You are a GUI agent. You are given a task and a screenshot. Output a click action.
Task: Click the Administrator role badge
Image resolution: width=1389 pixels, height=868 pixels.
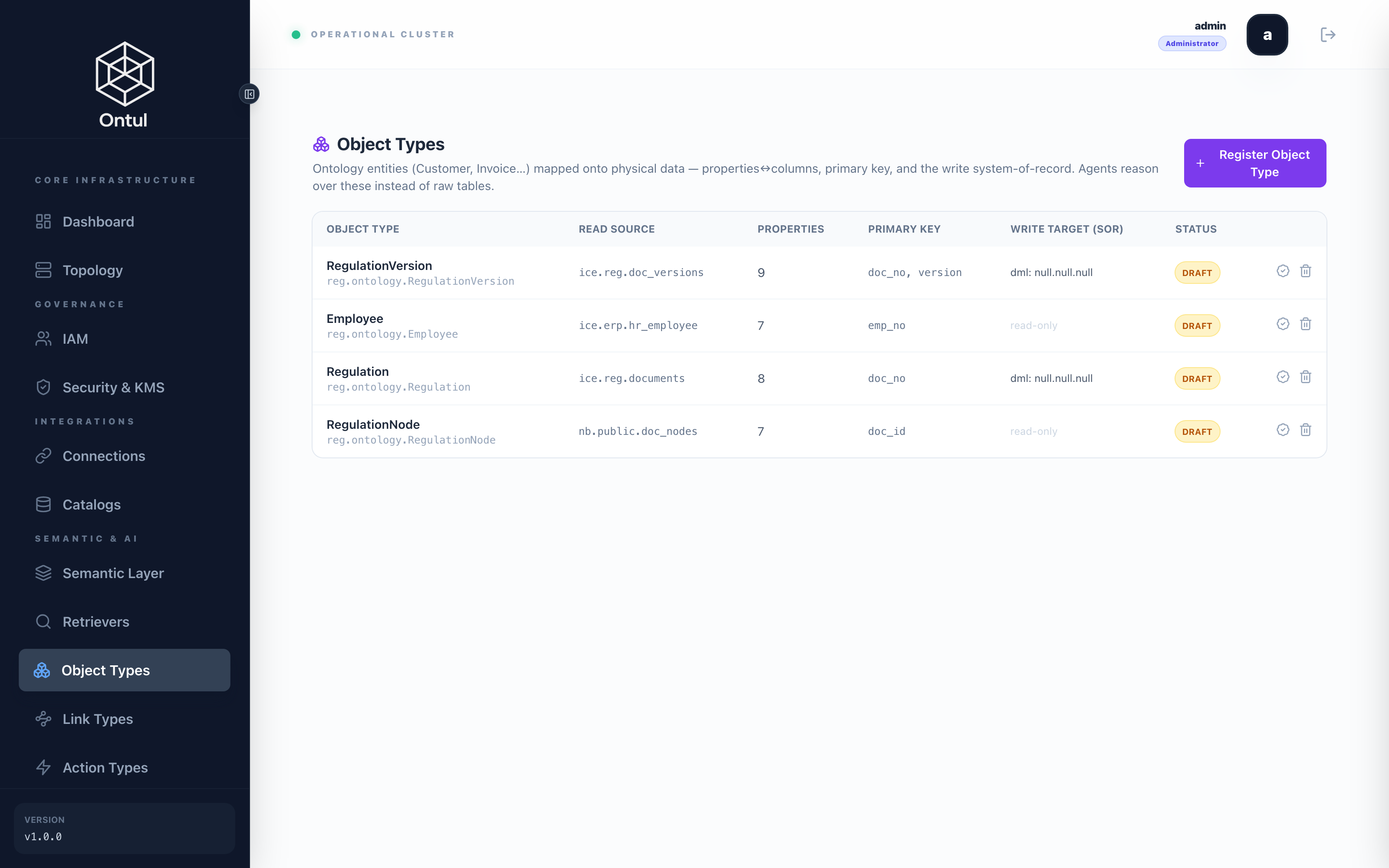coord(1192,44)
